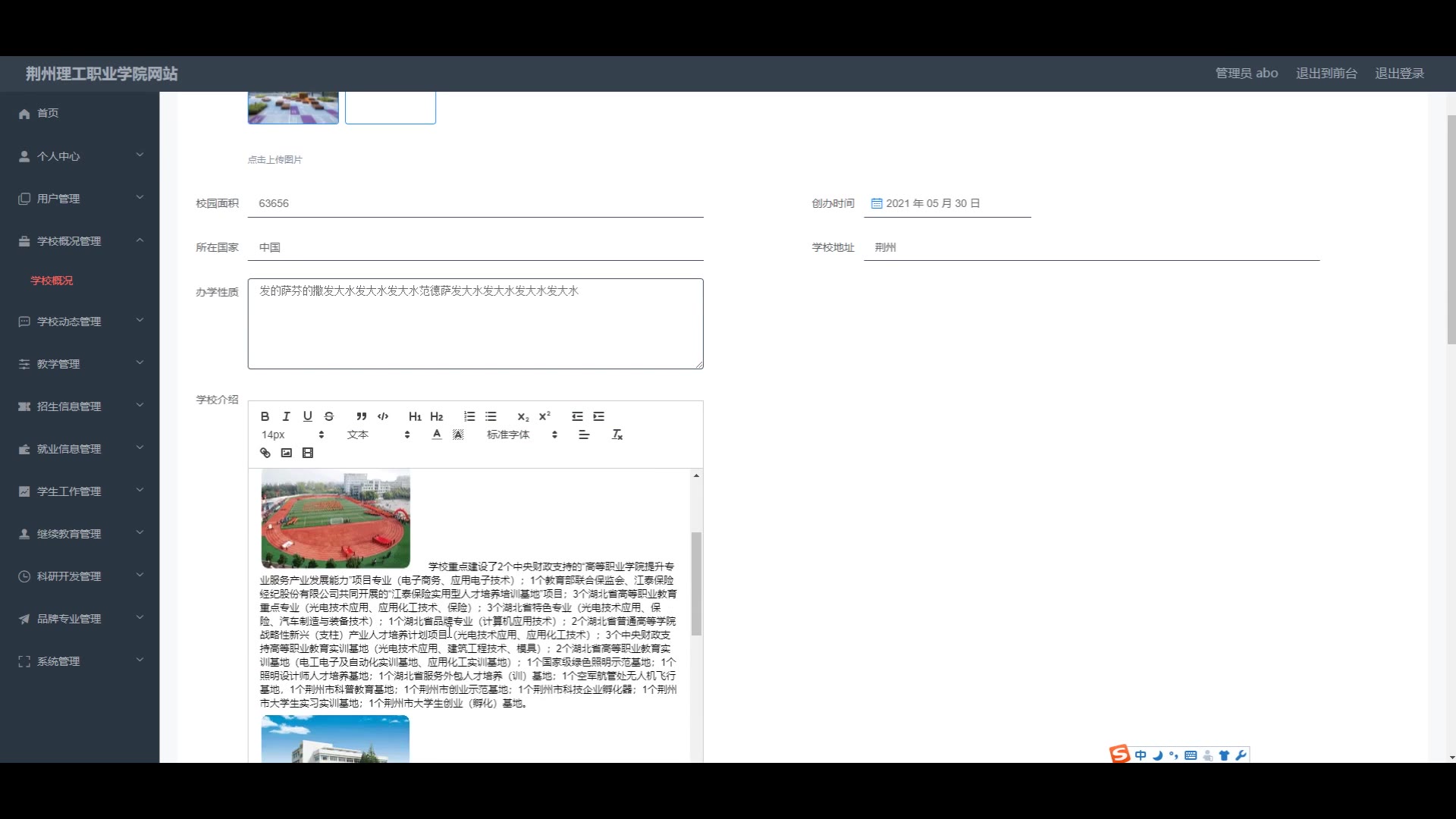
Task: Collapse the 学校概况管理 sidebar menu
Action: tap(80, 241)
